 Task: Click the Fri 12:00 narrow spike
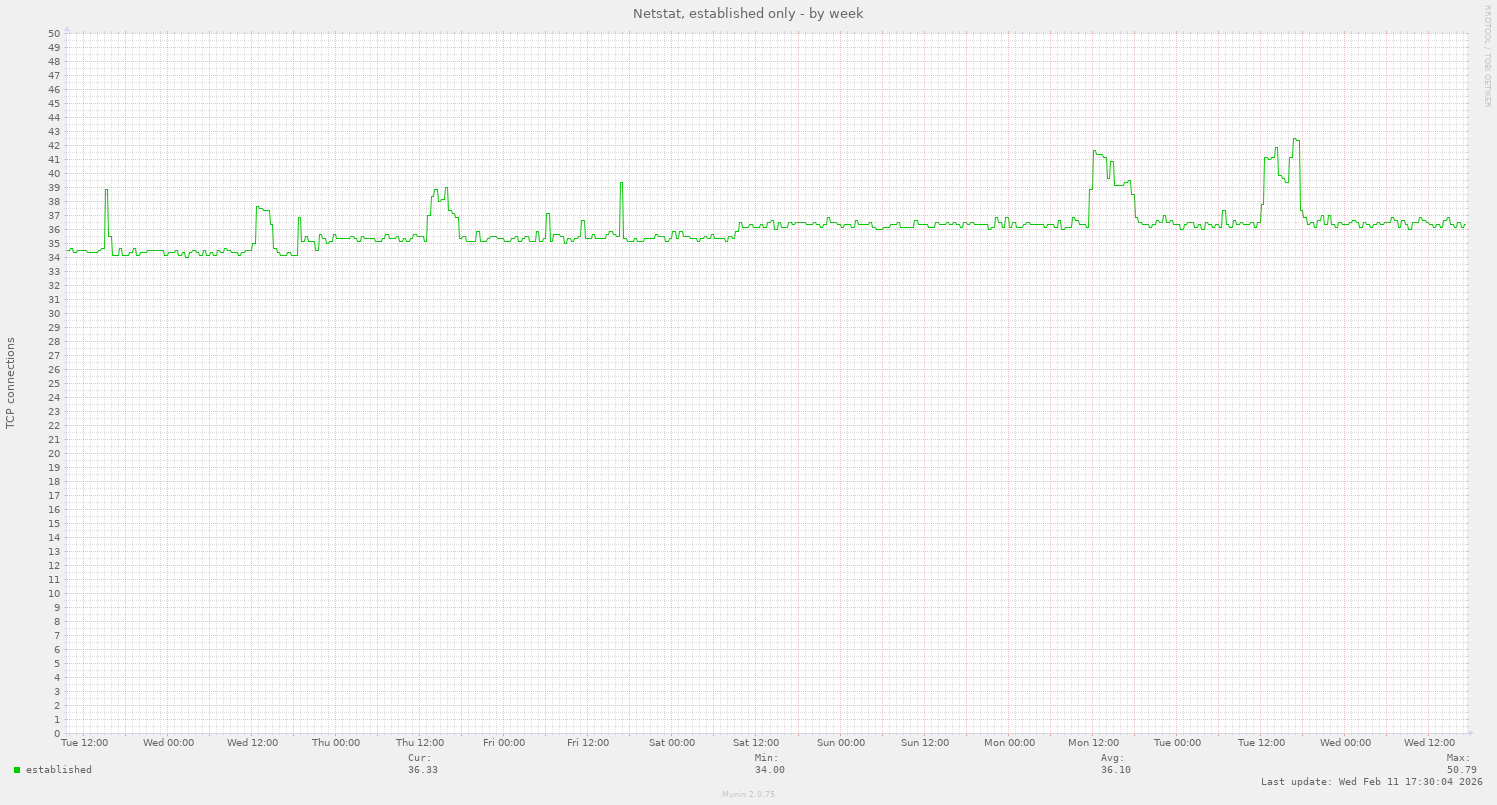pyautogui.click(x=619, y=184)
